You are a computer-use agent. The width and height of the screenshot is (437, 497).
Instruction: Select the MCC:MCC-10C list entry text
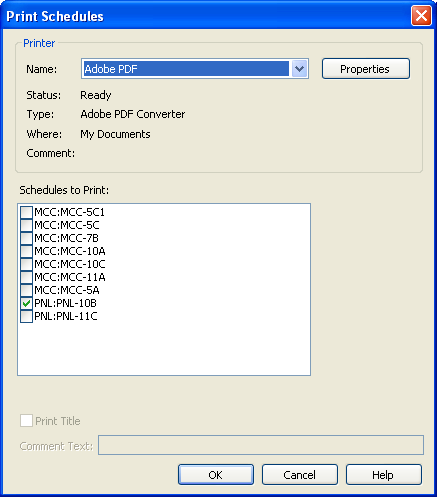click(x=70, y=264)
